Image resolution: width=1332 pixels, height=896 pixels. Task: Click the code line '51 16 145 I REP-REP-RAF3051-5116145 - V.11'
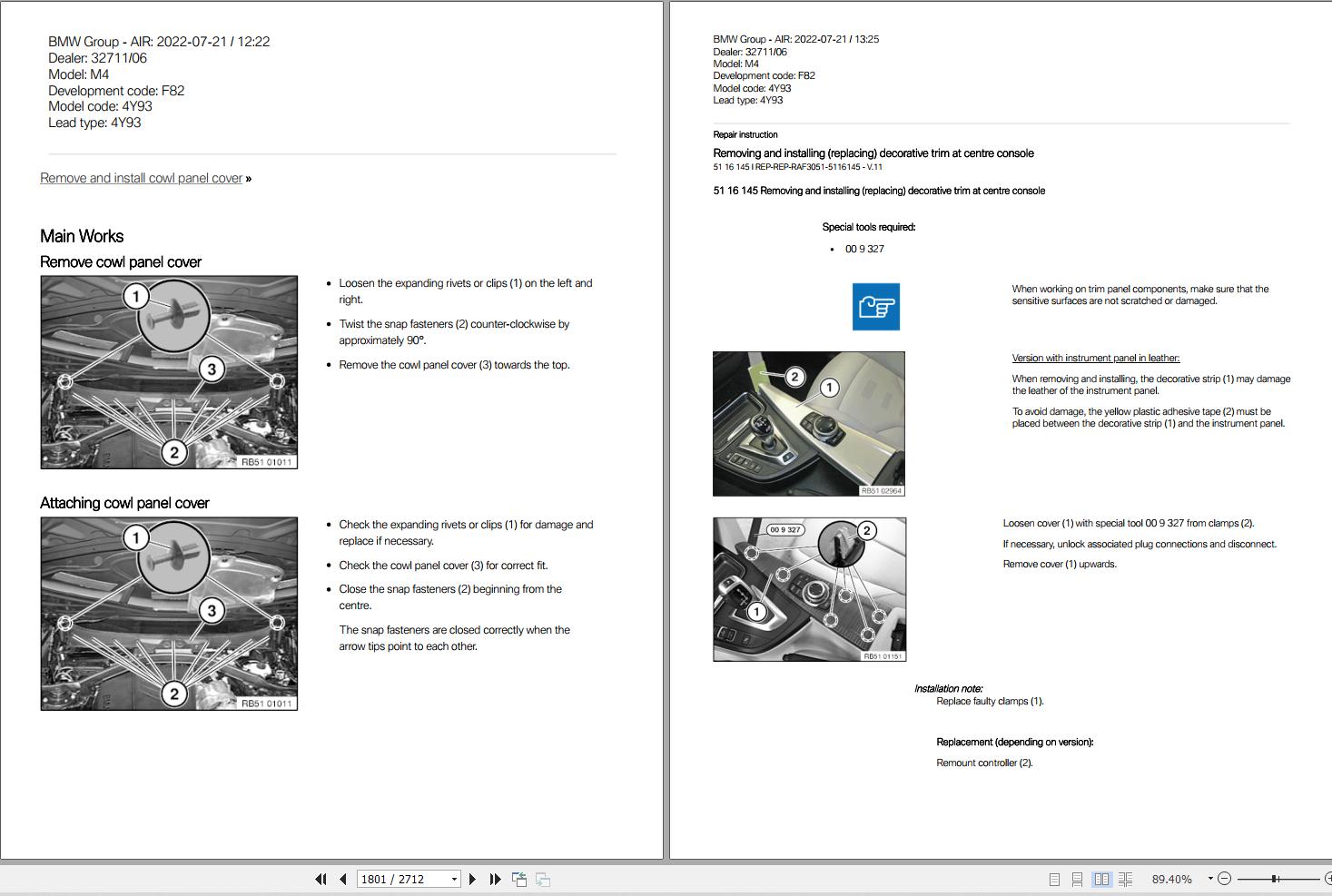[798, 167]
